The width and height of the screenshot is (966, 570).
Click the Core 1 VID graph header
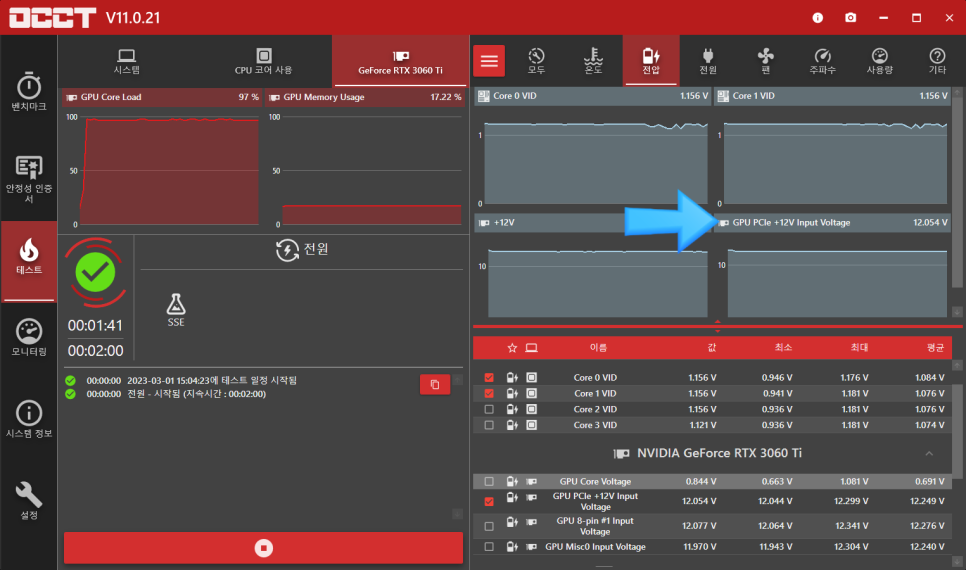[832, 96]
